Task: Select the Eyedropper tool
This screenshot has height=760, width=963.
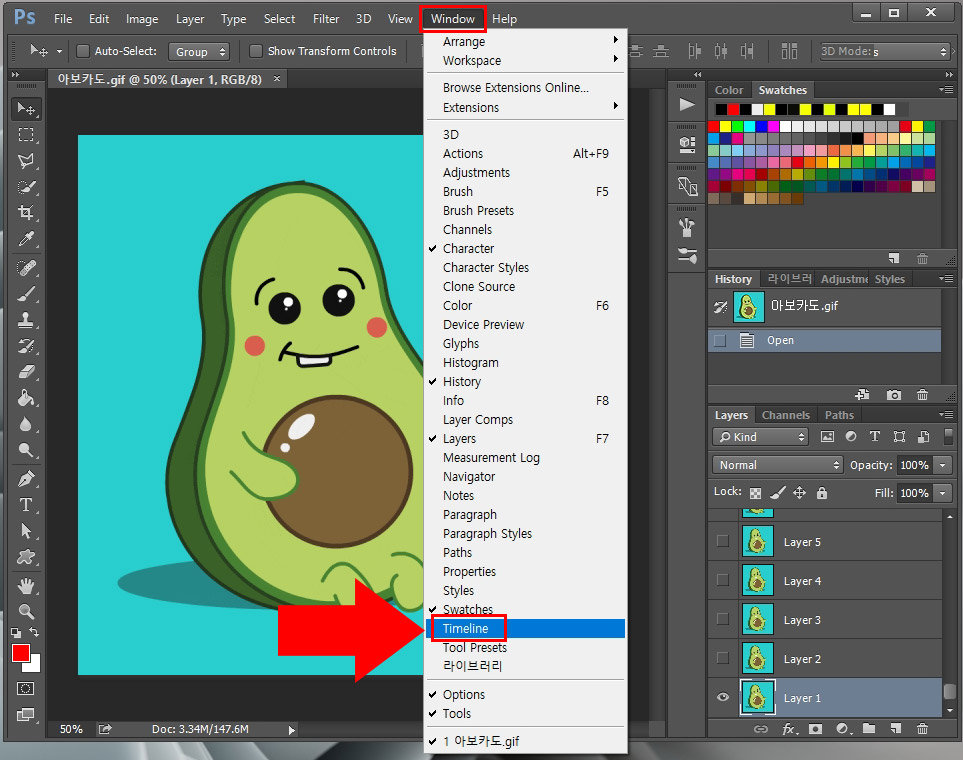Action: click(x=26, y=238)
